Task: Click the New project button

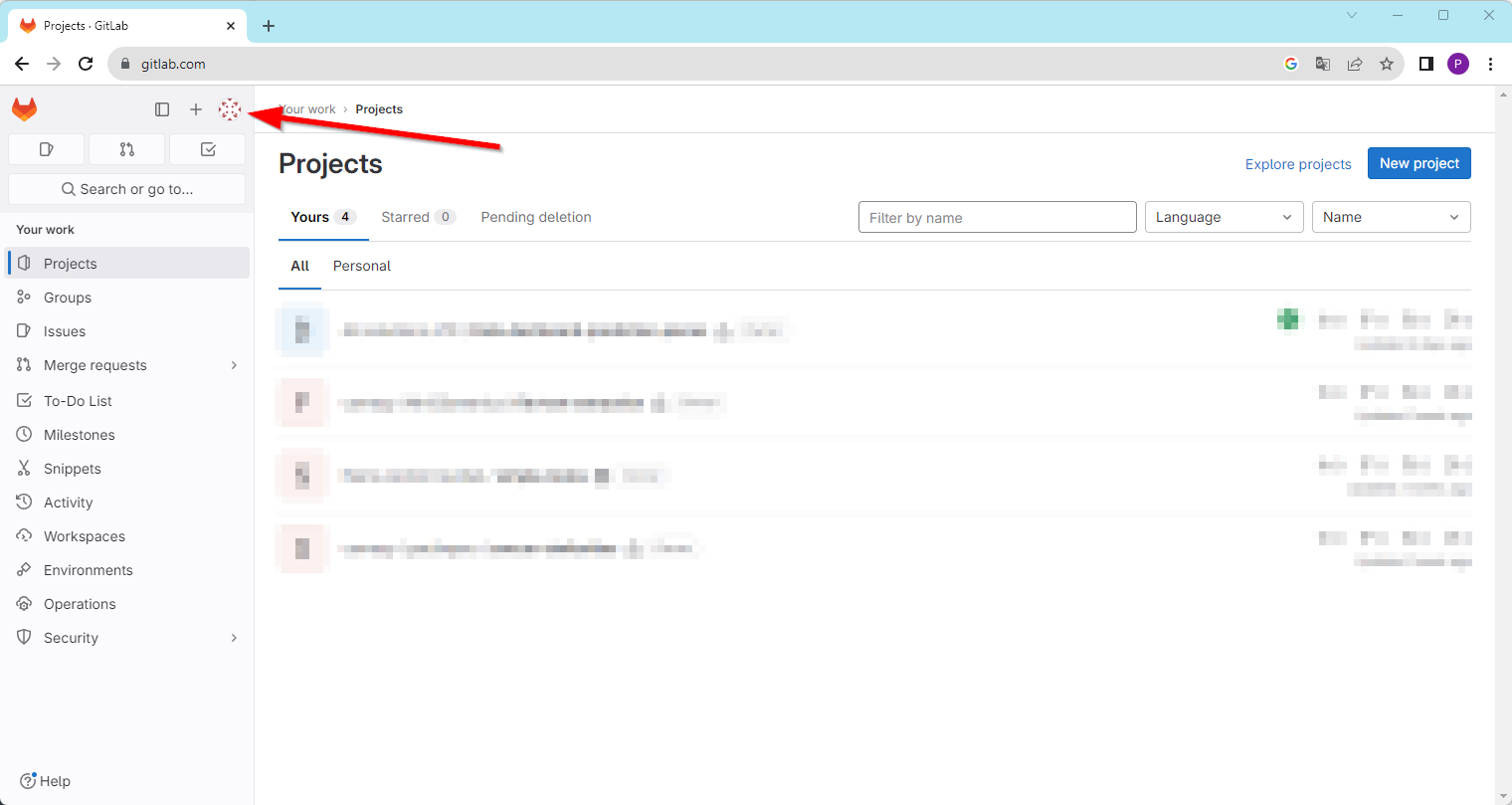Action: click(1418, 163)
